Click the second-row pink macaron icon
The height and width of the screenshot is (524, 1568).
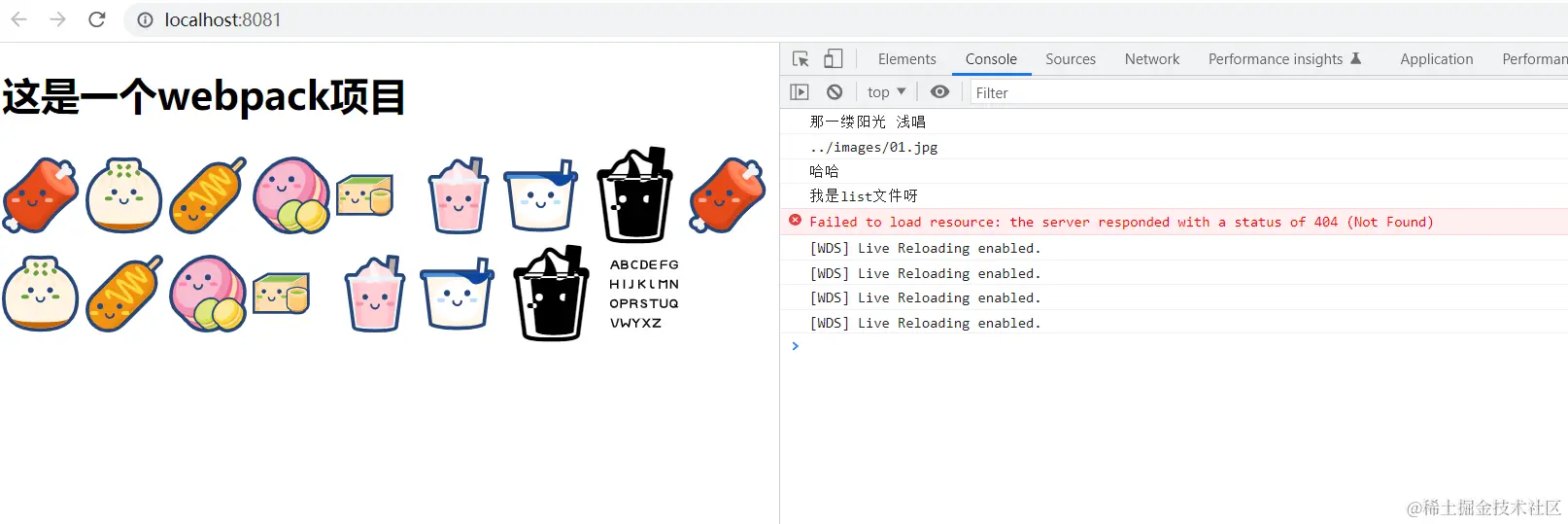208,294
